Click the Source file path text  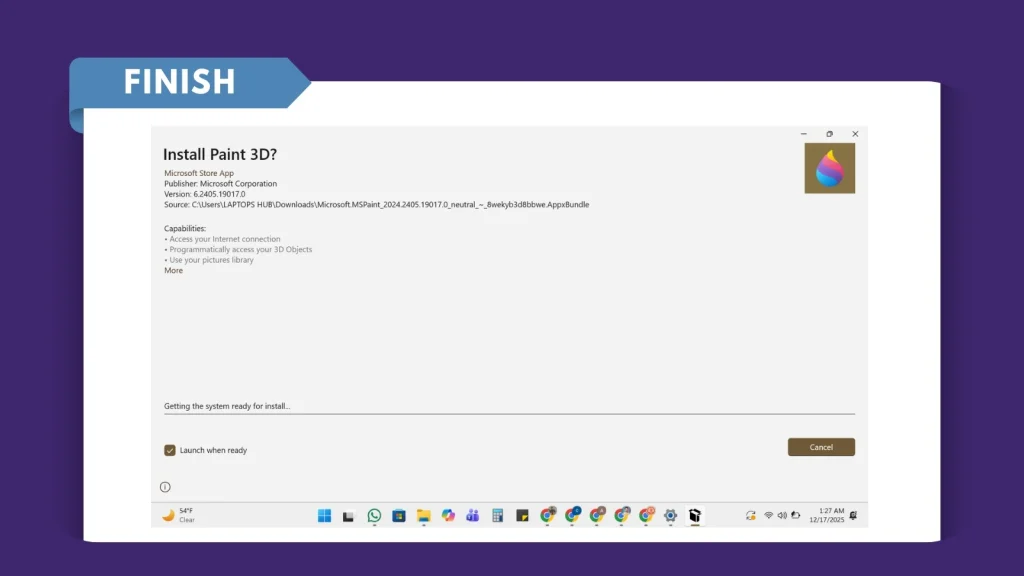[376, 204]
